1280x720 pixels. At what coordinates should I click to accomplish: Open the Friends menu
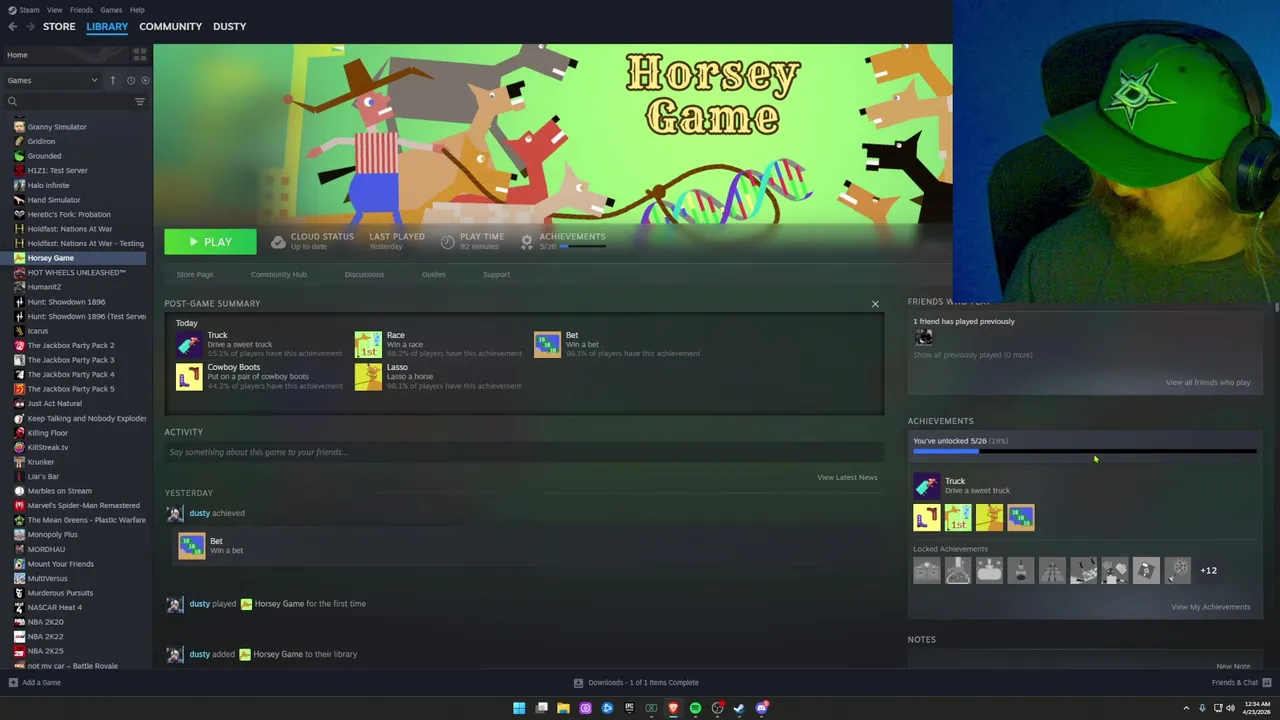81,10
